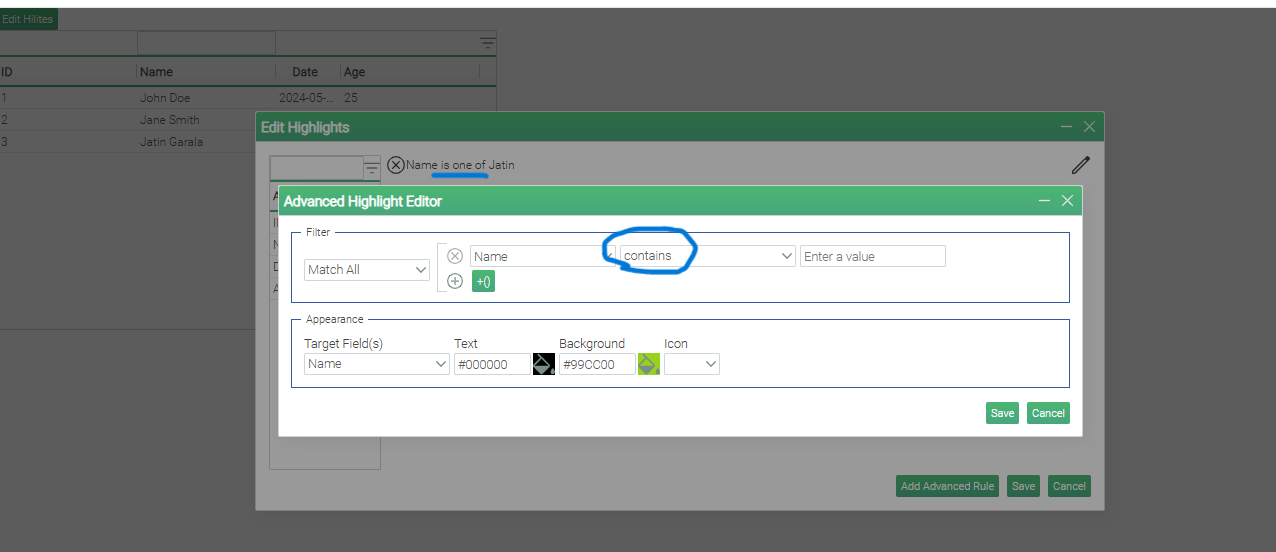Save the Advanced Highlight Editor rule

tap(1001, 413)
